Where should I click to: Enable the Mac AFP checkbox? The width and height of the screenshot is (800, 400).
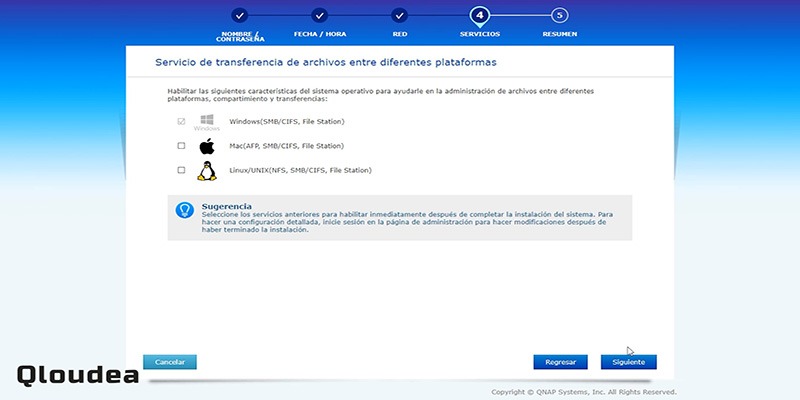pos(181,146)
